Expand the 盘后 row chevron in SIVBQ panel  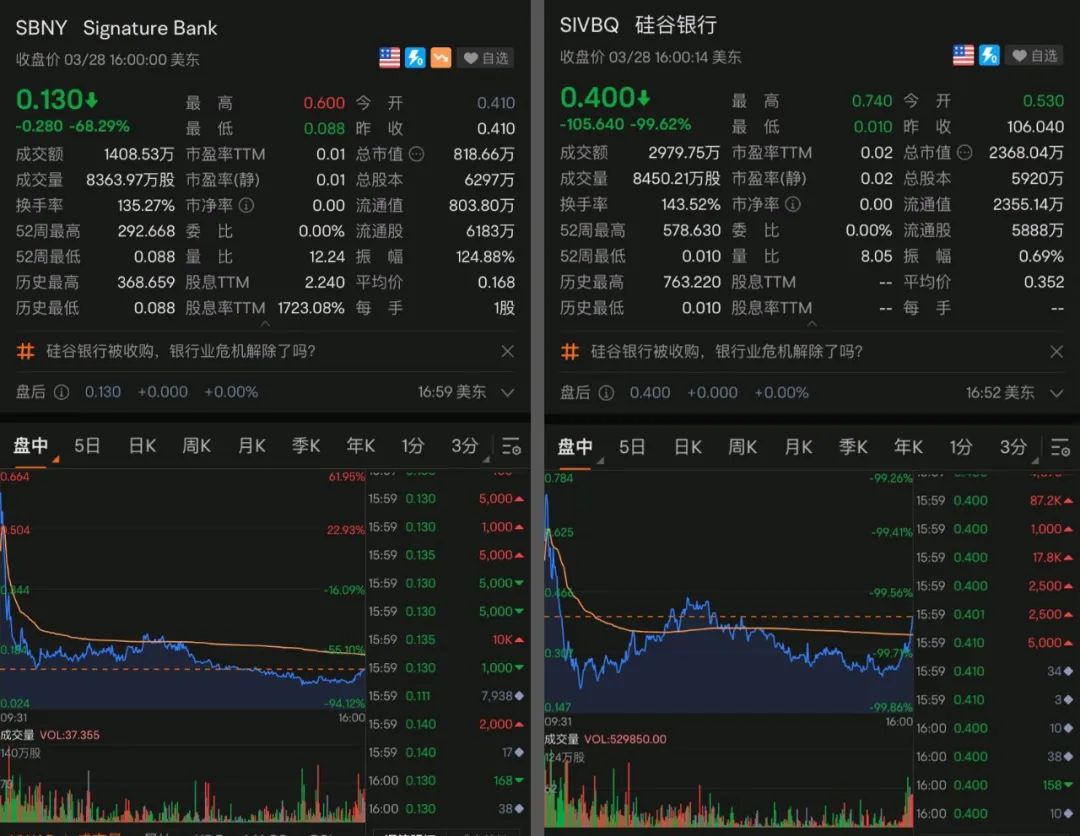pos(1057,393)
